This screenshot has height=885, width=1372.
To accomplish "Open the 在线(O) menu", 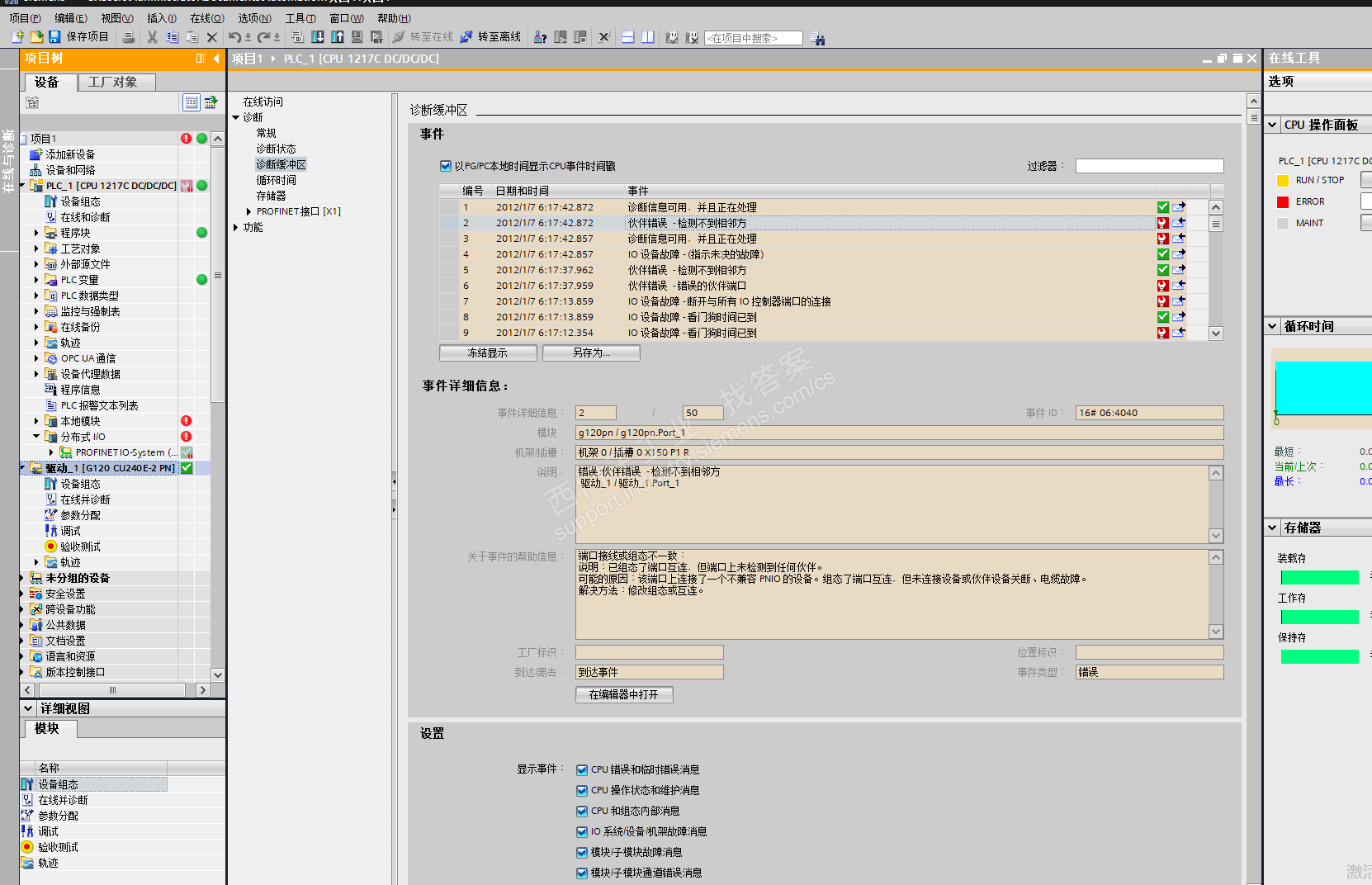I will [206, 18].
